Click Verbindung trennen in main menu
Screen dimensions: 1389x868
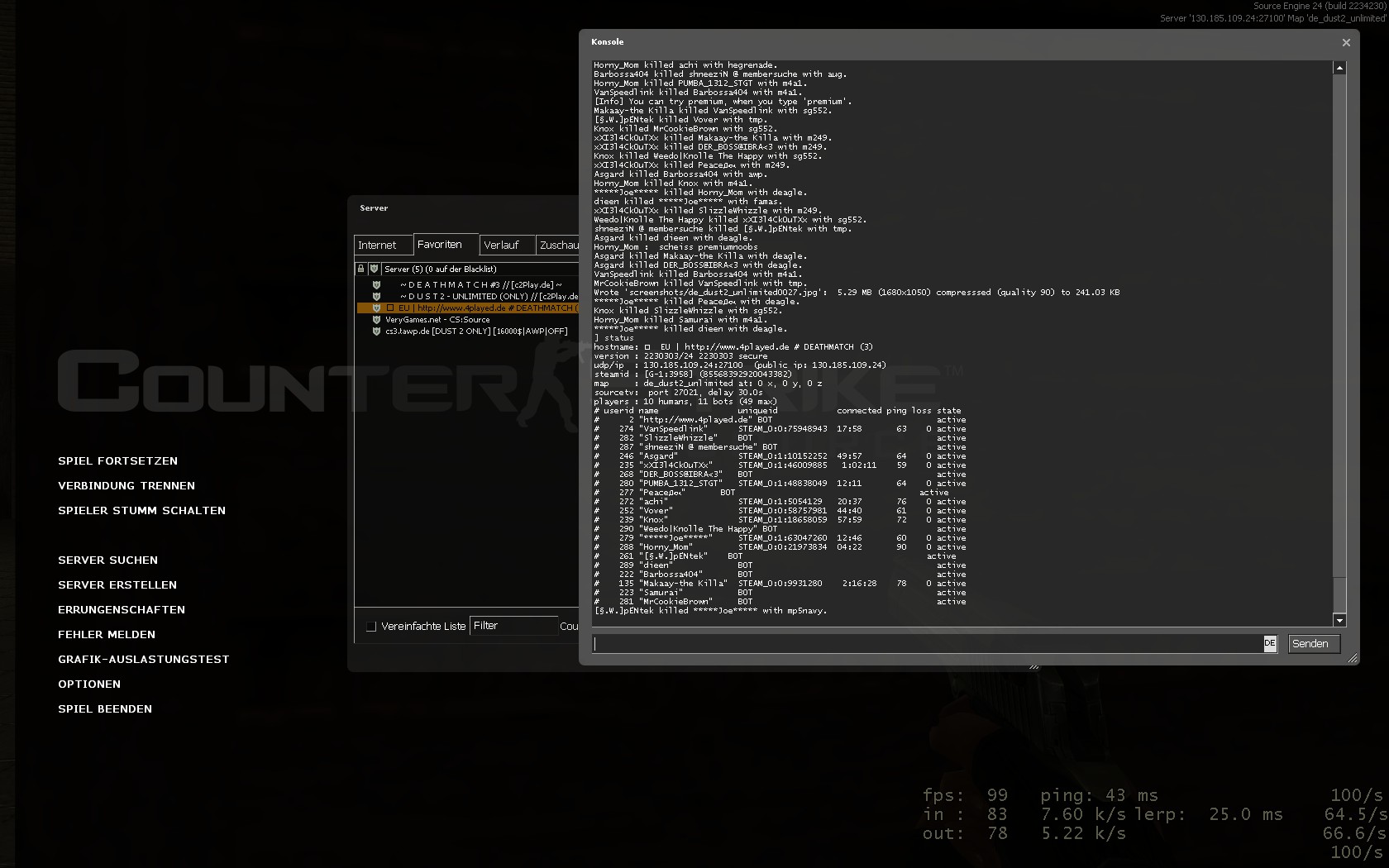(x=126, y=486)
